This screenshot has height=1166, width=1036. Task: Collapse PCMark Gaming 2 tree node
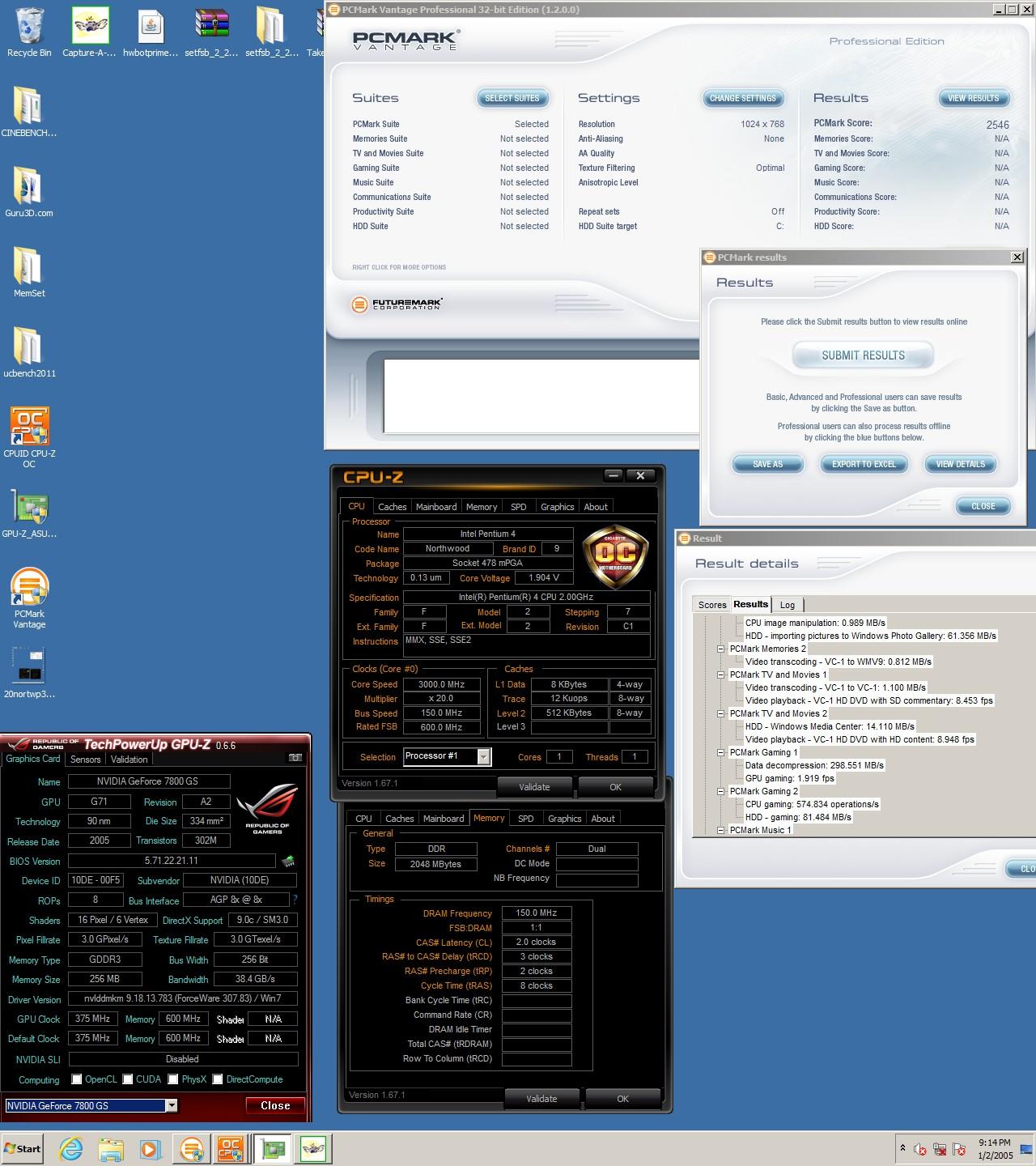[720, 791]
